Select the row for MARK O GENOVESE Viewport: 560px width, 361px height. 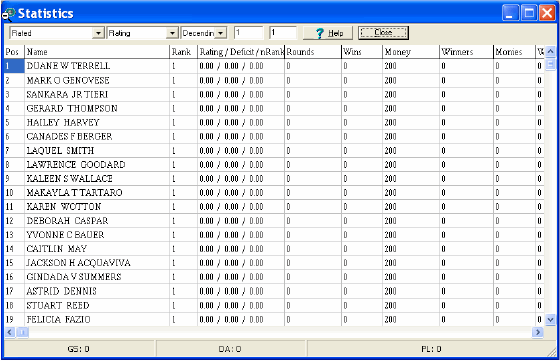[274, 80]
